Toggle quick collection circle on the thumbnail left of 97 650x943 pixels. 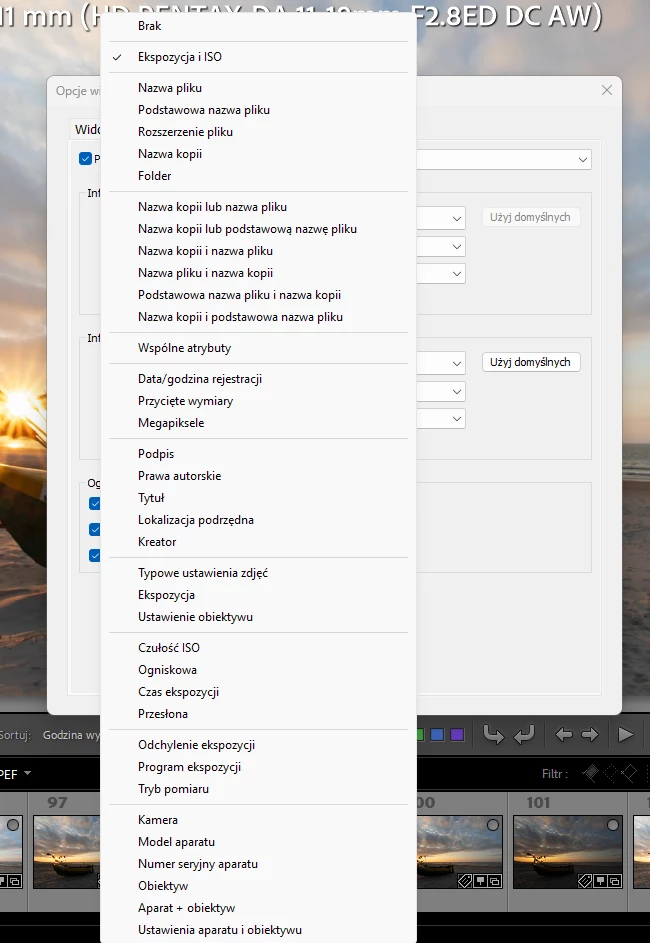(x=13, y=825)
